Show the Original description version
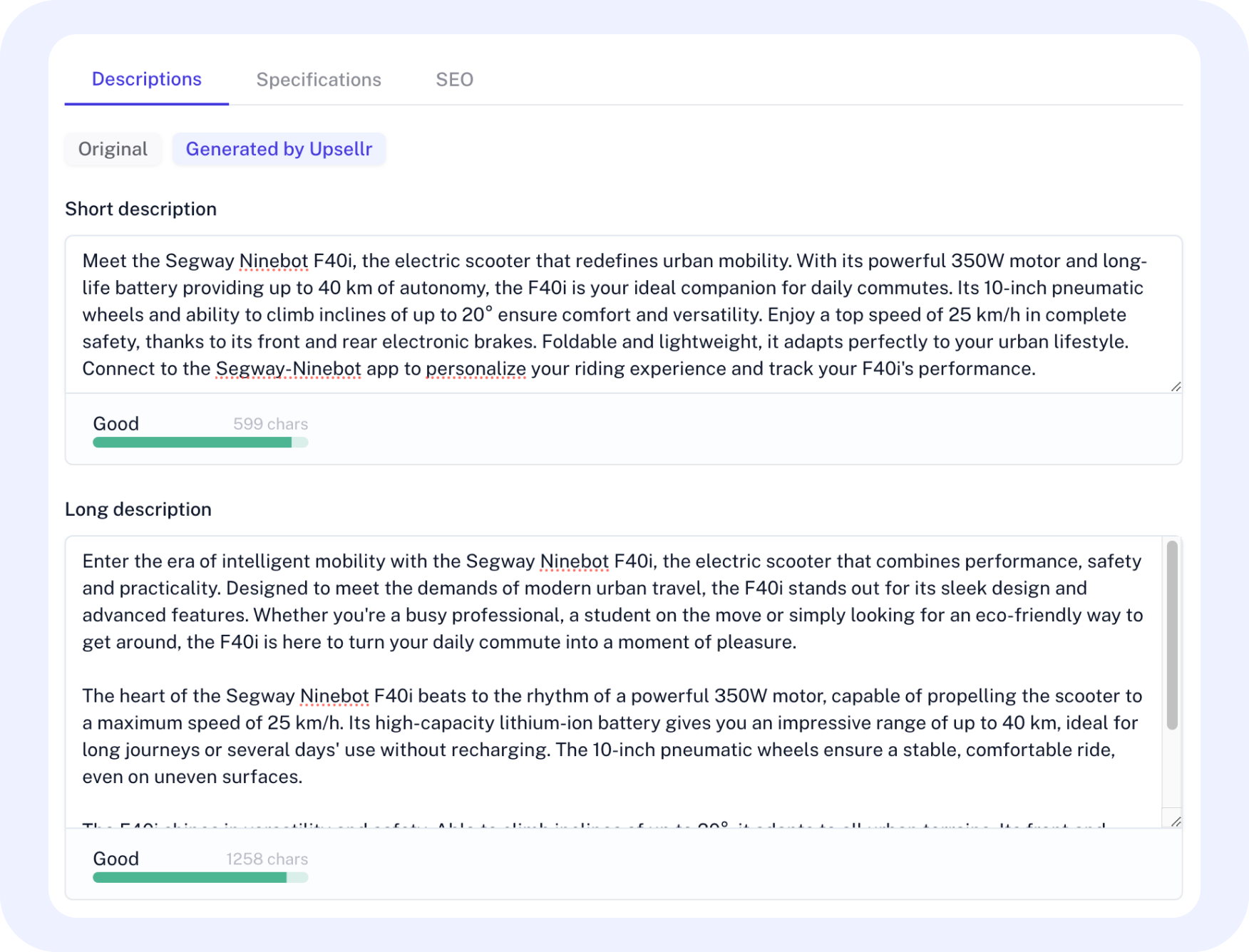Image resolution: width=1249 pixels, height=952 pixels. point(113,149)
